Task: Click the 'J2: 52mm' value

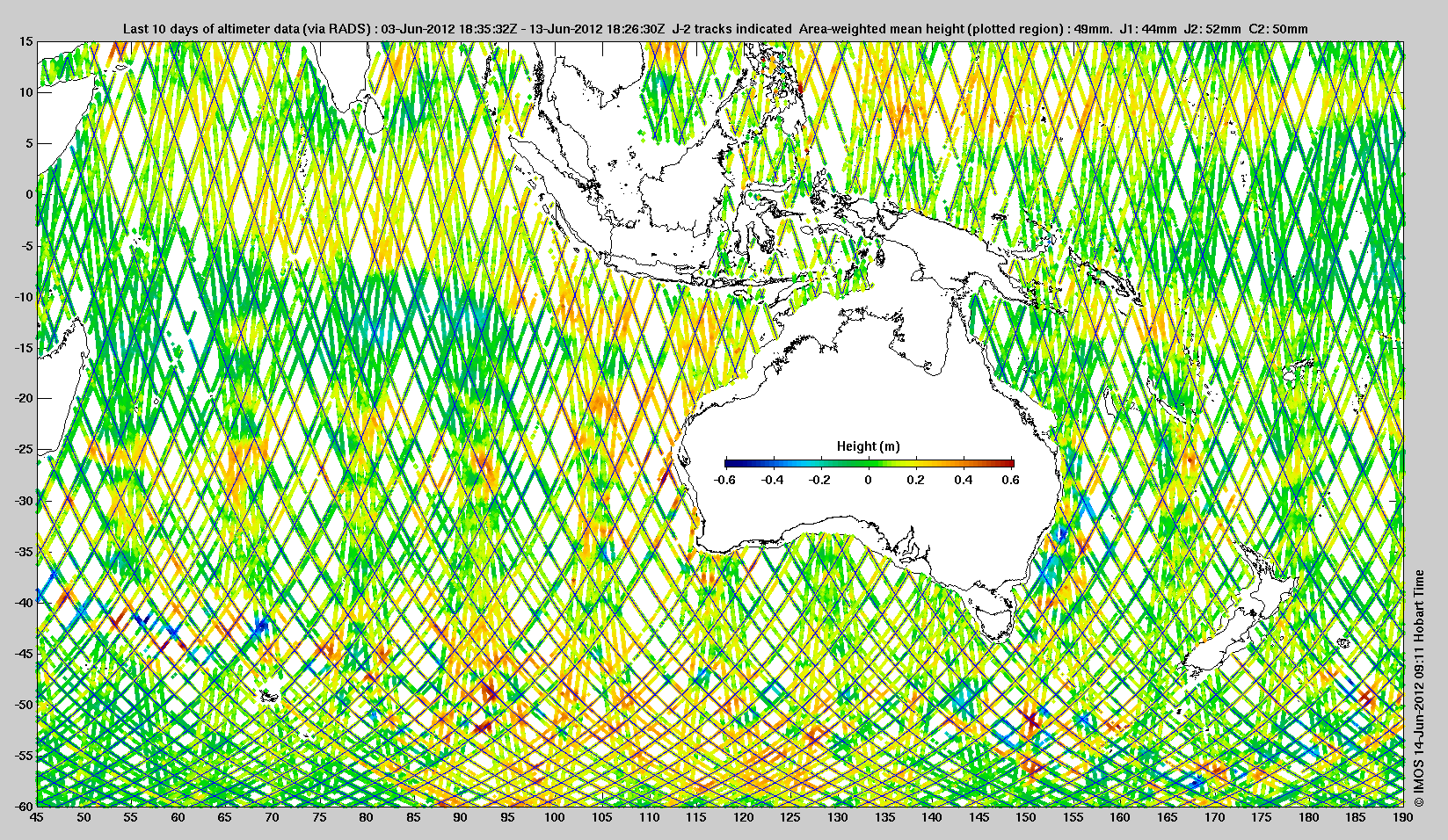Action: pyautogui.click(x=1212, y=29)
